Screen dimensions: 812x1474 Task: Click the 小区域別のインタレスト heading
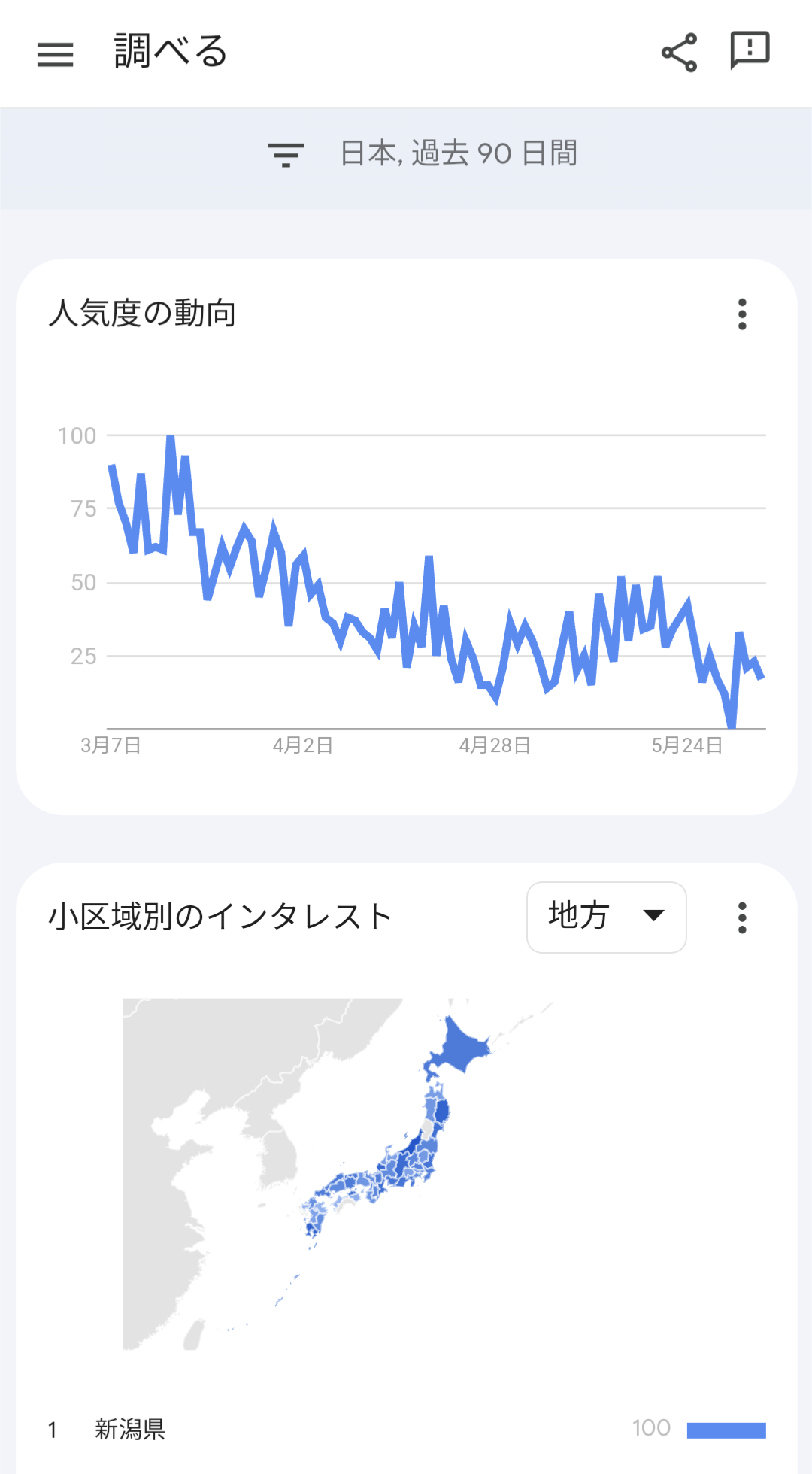tap(220, 917)
